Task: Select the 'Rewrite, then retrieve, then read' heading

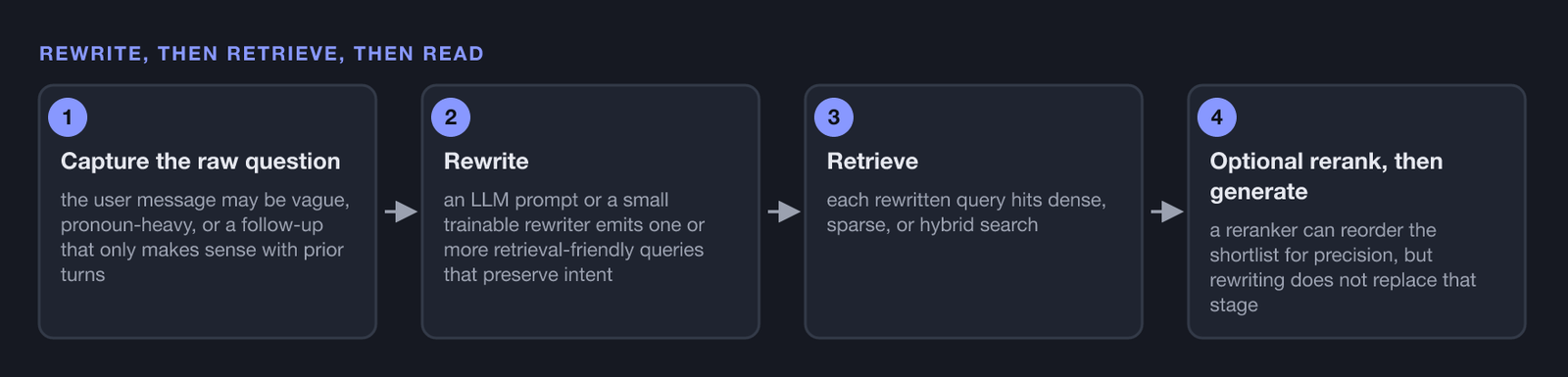Action: click(x=262, y=54)
